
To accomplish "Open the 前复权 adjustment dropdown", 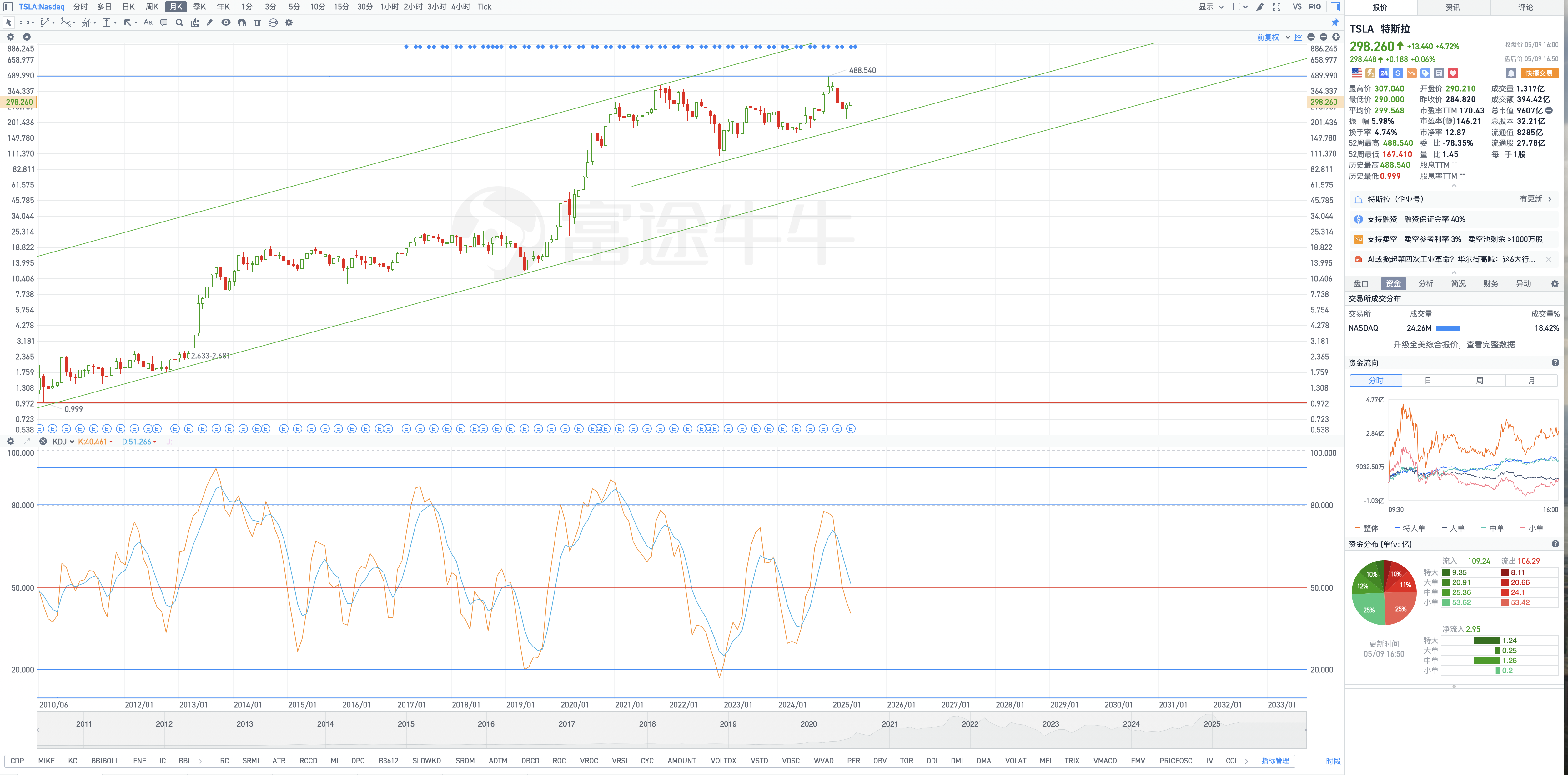I will 1273,37.
